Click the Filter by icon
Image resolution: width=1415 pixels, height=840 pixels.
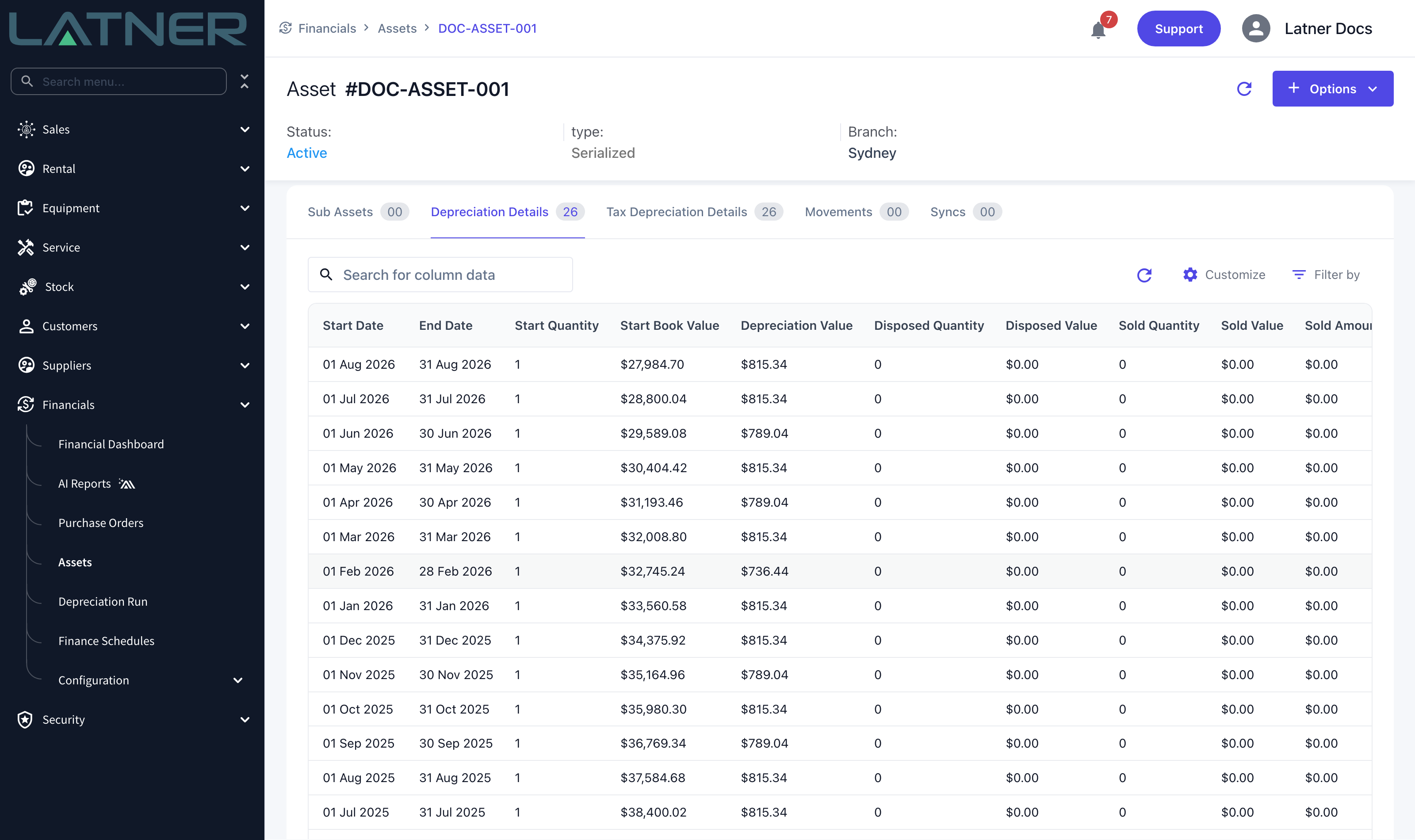(x=1299, y=275)
